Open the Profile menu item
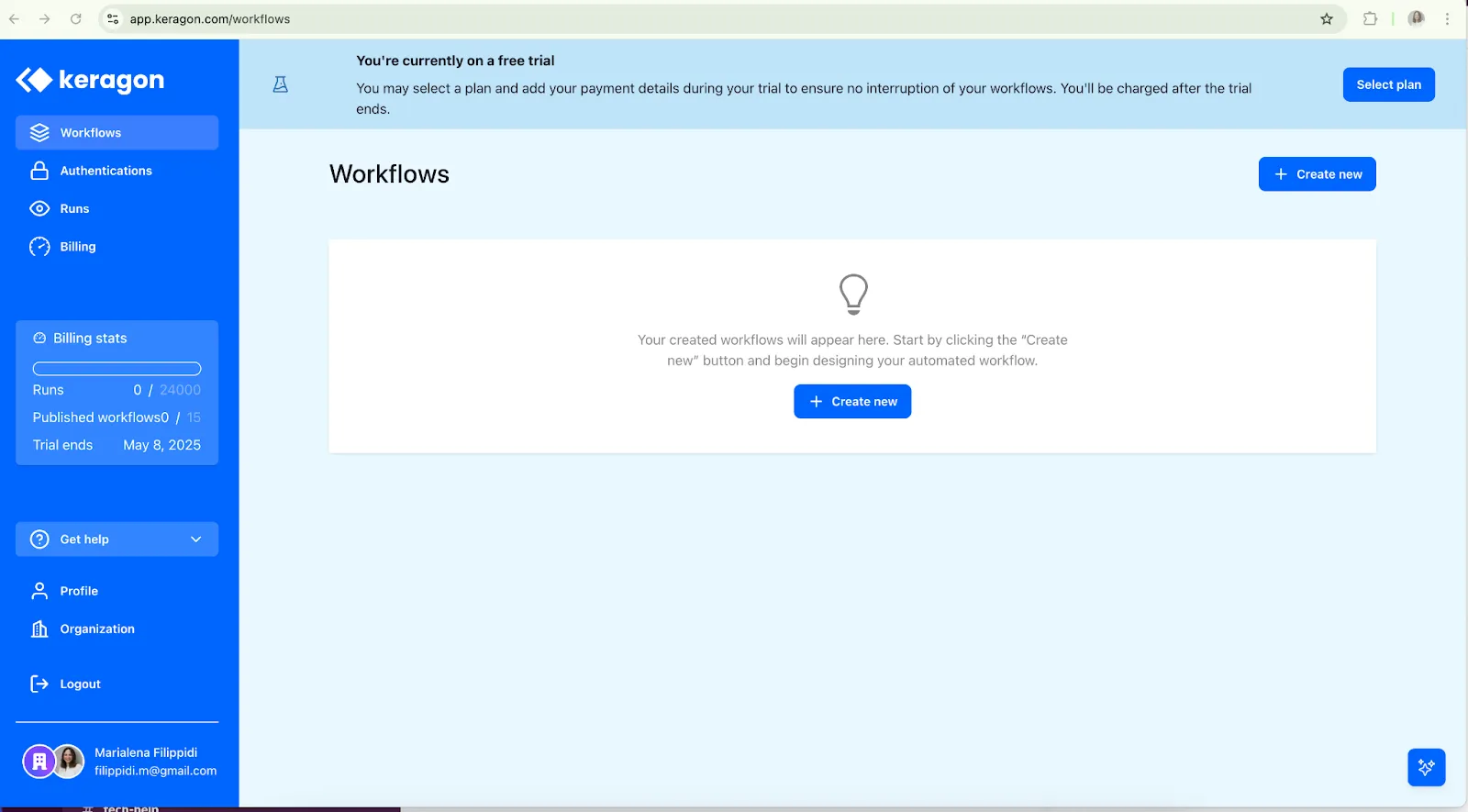The image size is (1468, 812). click(117, 591)
